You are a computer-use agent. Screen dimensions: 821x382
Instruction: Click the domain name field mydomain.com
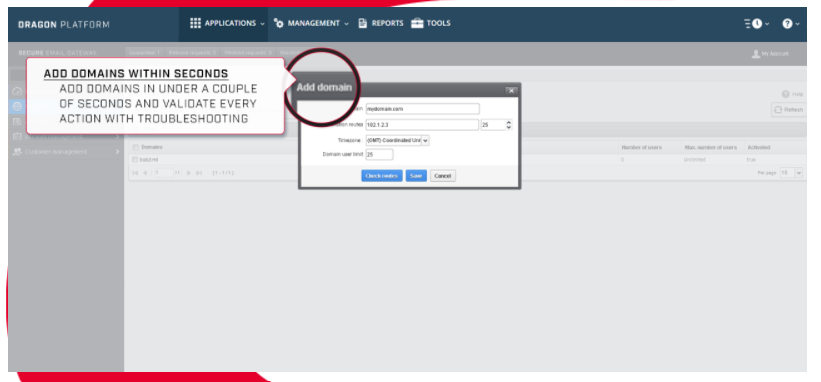423,109
